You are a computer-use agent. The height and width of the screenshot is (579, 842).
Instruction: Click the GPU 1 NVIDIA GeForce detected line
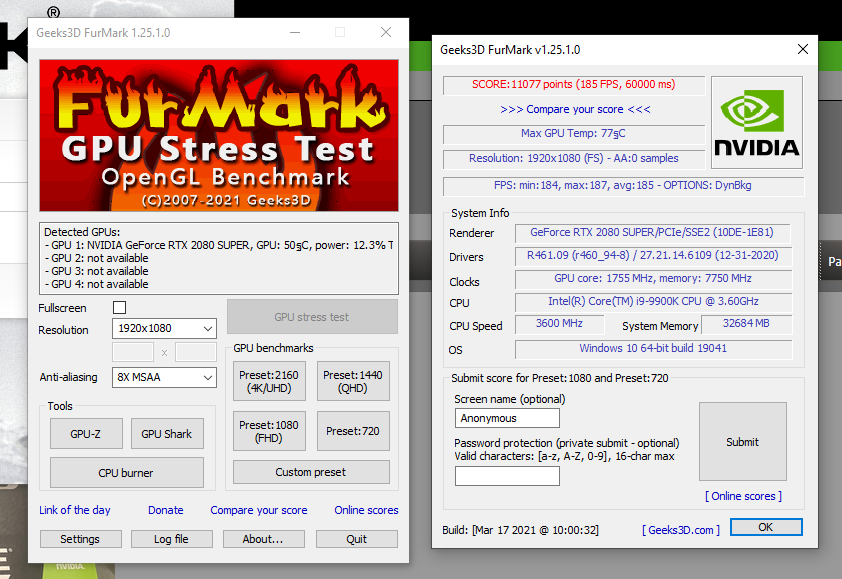point(219,245)
